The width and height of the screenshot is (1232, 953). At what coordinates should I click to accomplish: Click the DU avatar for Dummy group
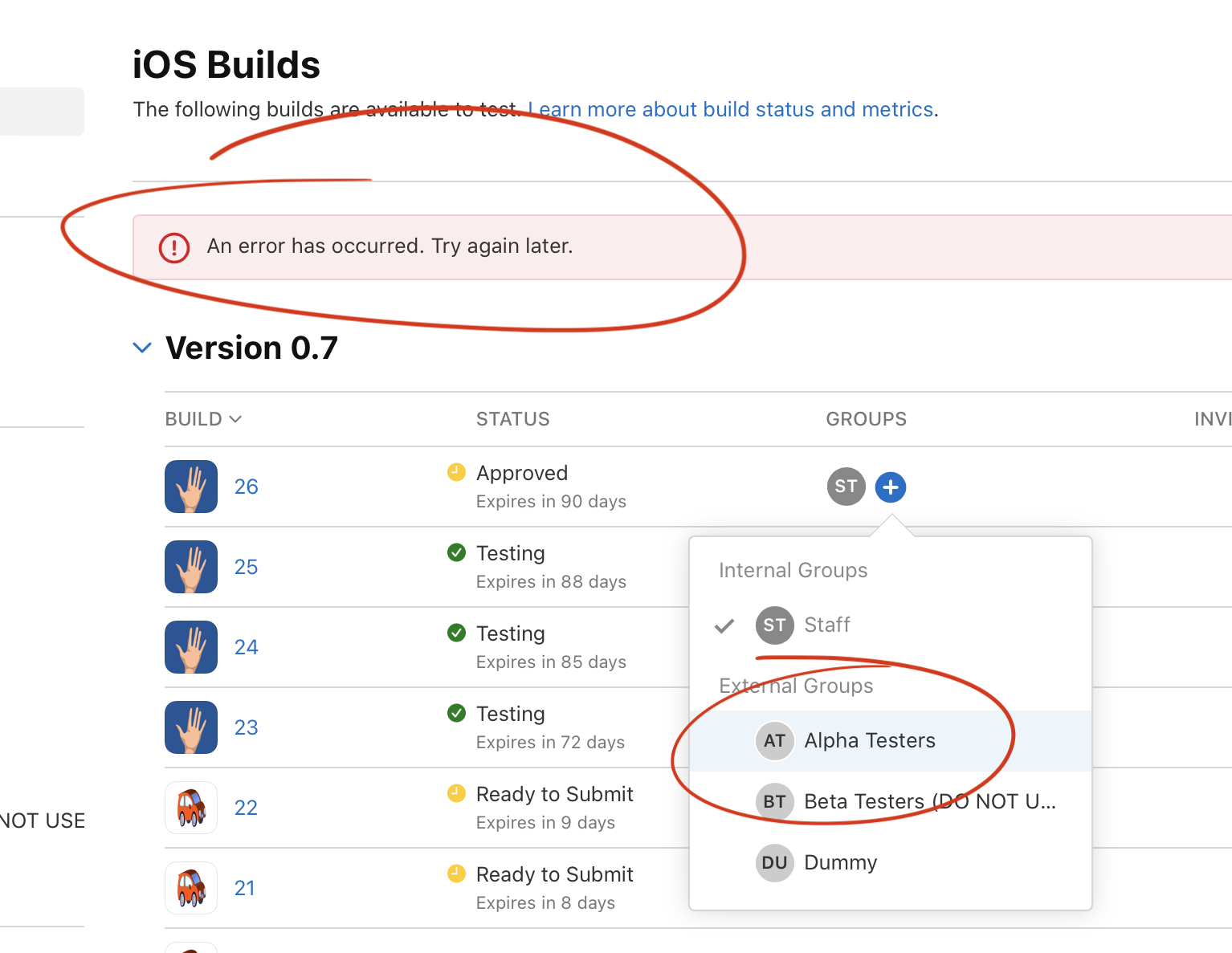[774, 862]
